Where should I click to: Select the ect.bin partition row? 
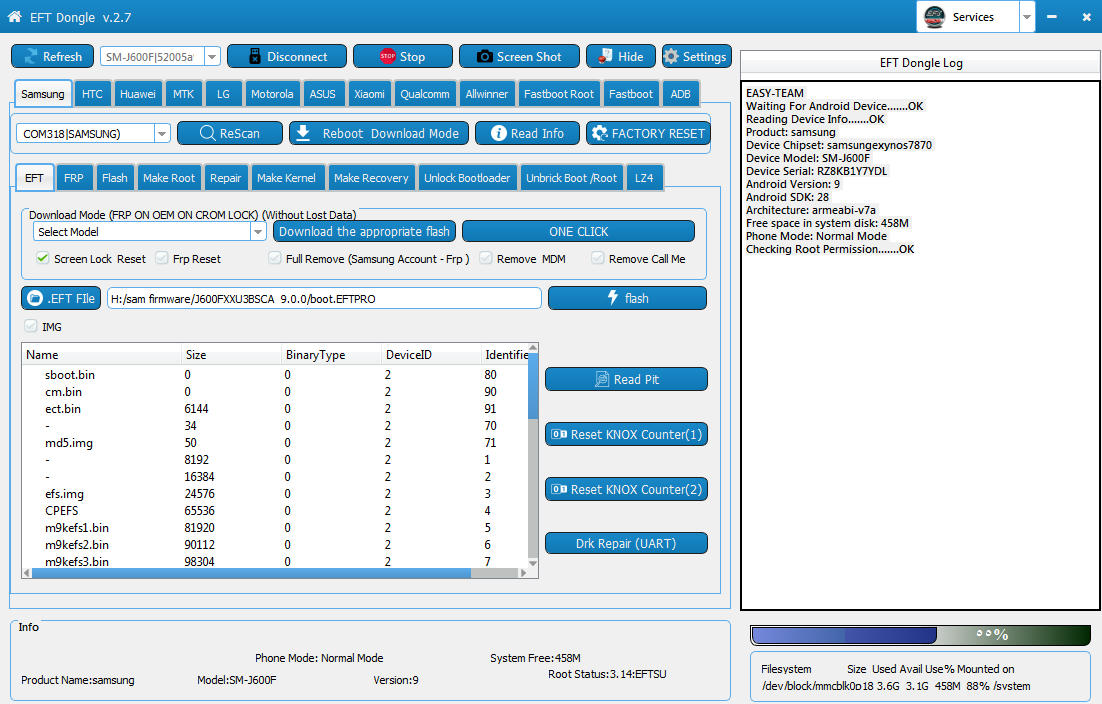pyautogui.click(x=275, y=409)
